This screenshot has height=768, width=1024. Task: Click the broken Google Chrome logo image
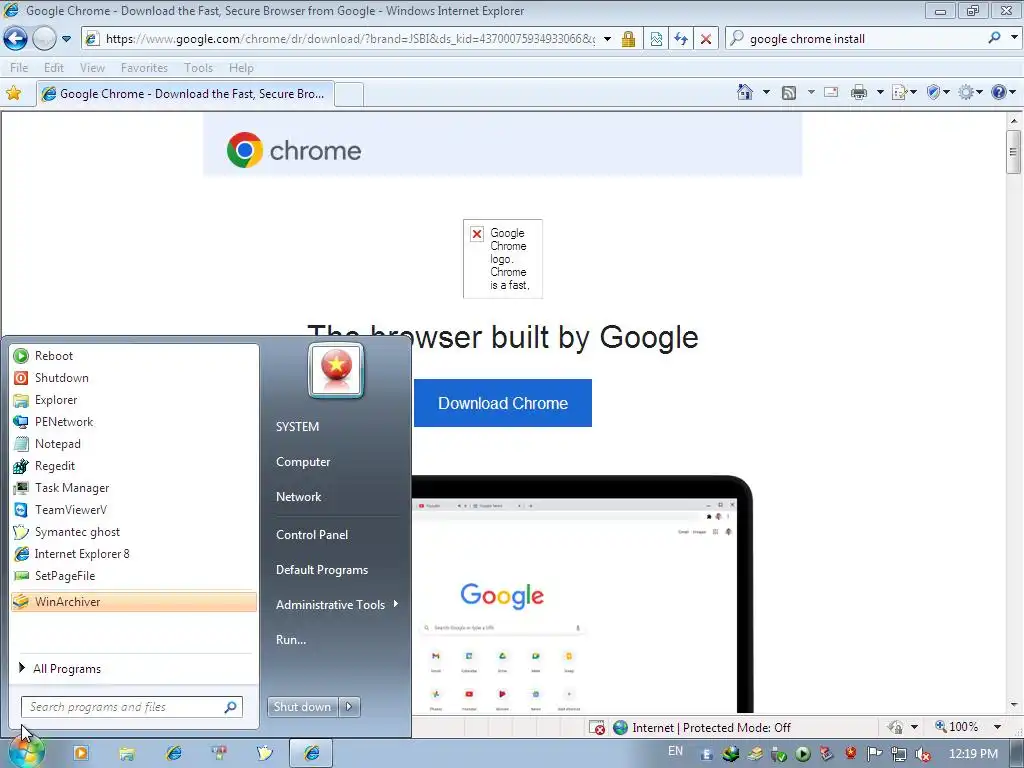coord(503,259)
